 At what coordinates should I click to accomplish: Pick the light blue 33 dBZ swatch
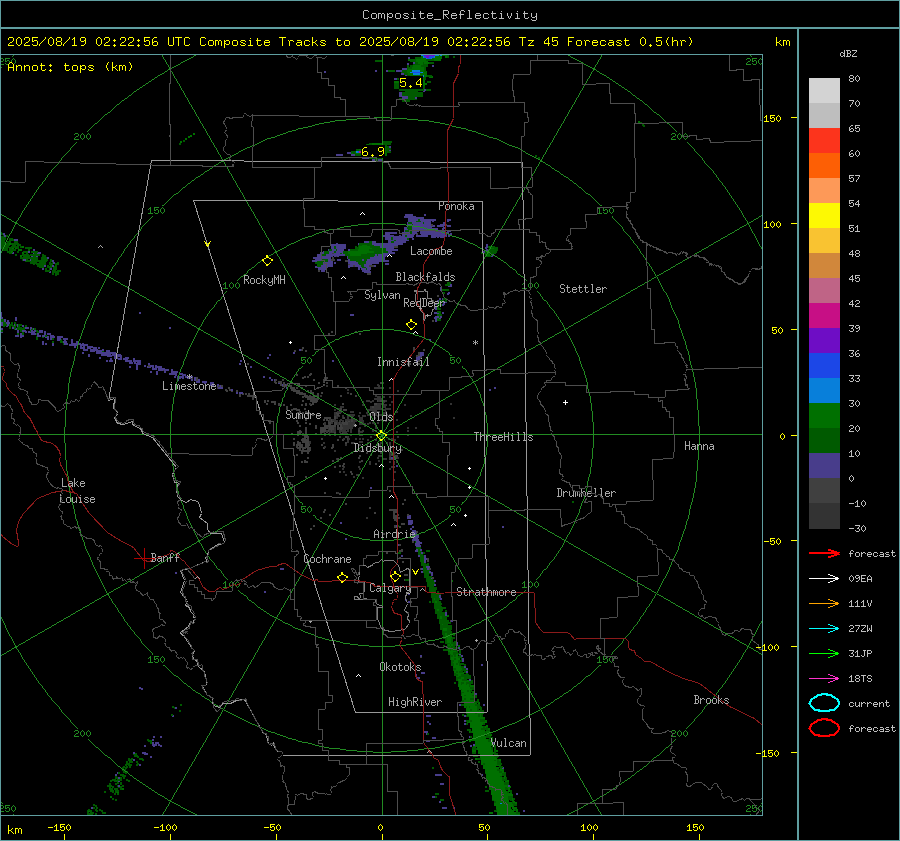[824, 390]
